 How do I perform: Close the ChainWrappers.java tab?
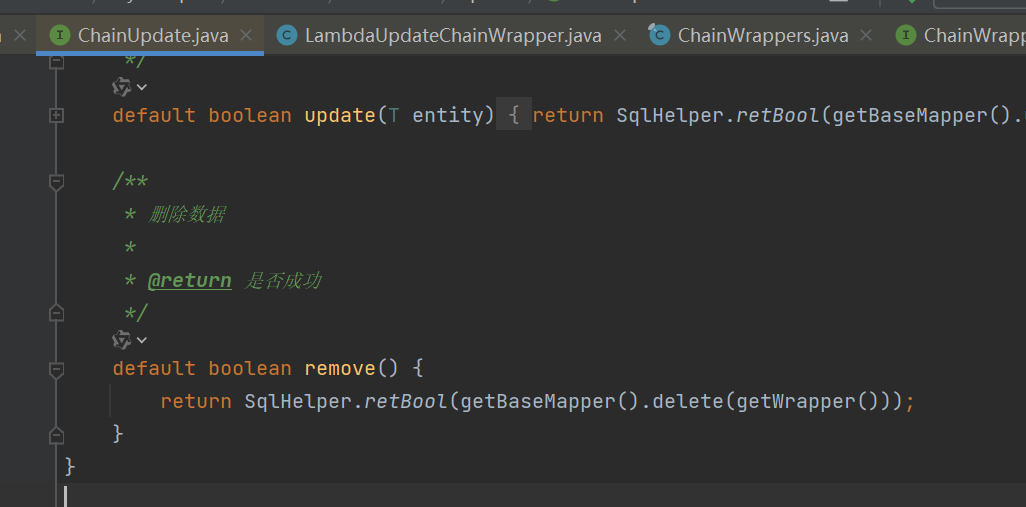(x=866, y=36)
